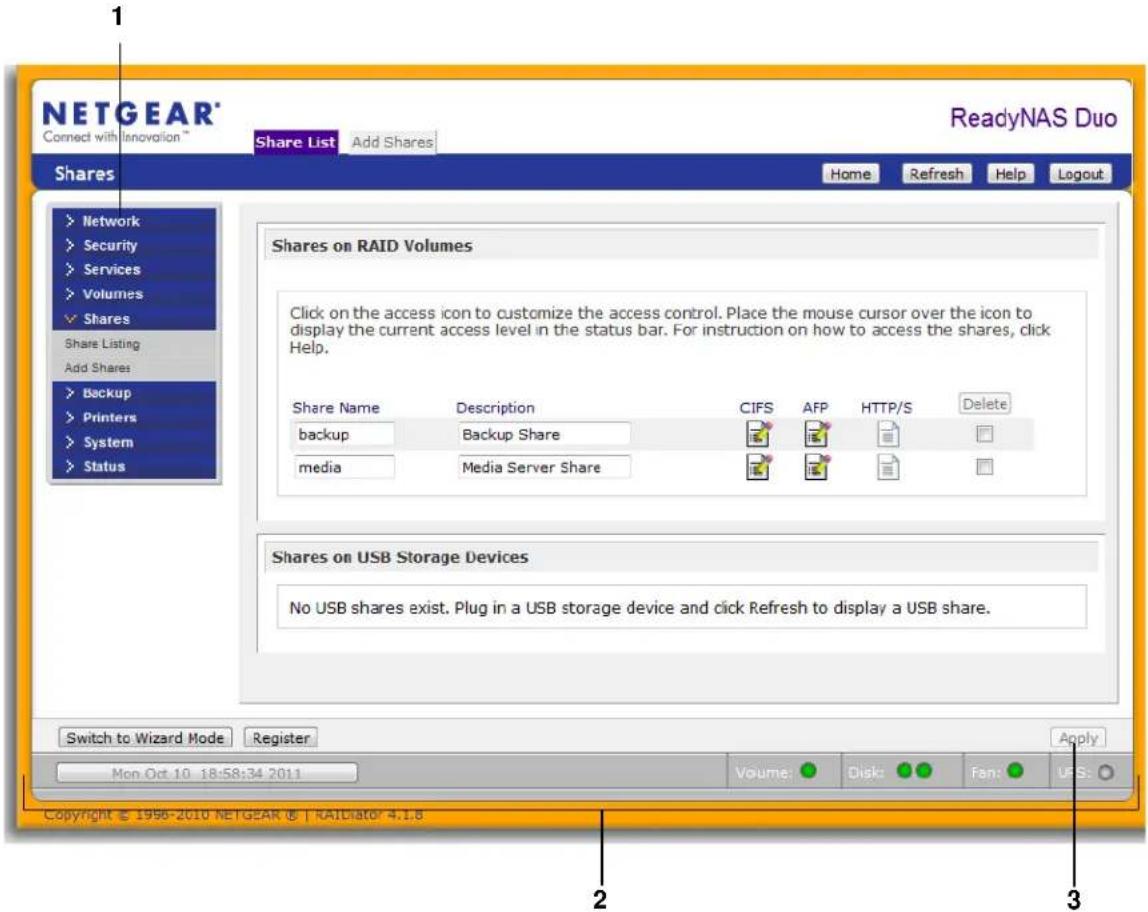Expand the Network menu section
The height and width of the screenshot is (912, 1148).
click(x=134, y=221)
